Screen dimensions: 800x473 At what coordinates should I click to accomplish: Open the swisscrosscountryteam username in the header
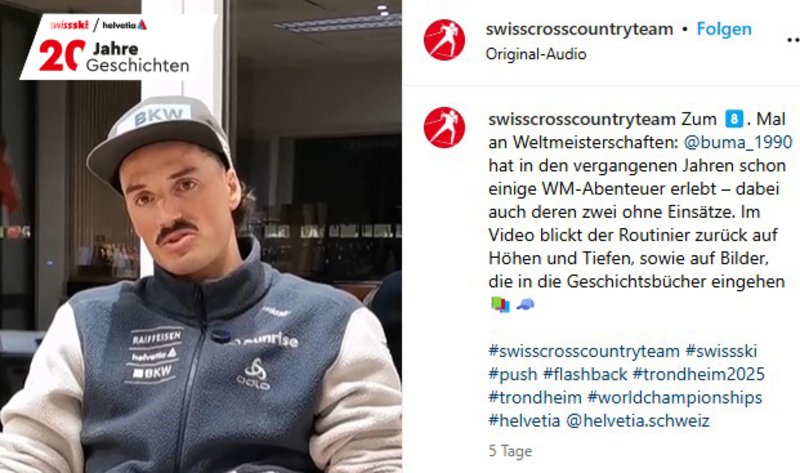pos(579,29)
